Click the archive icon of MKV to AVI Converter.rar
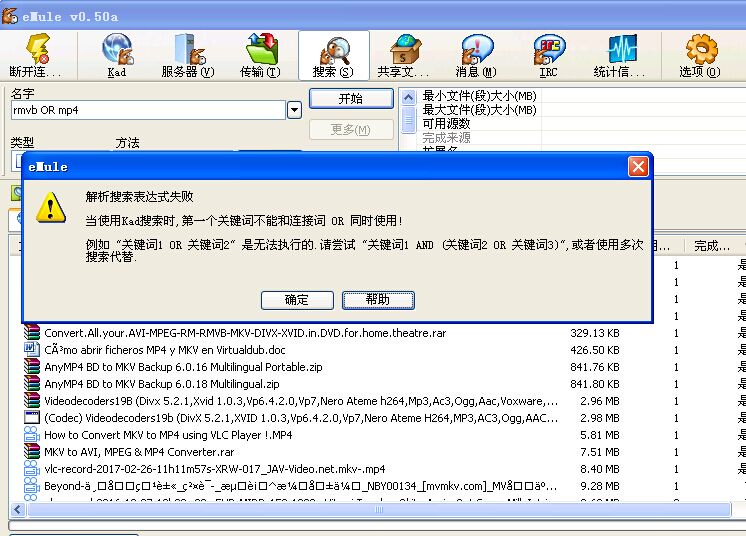 pyautogui.click(x=31, y=452)
